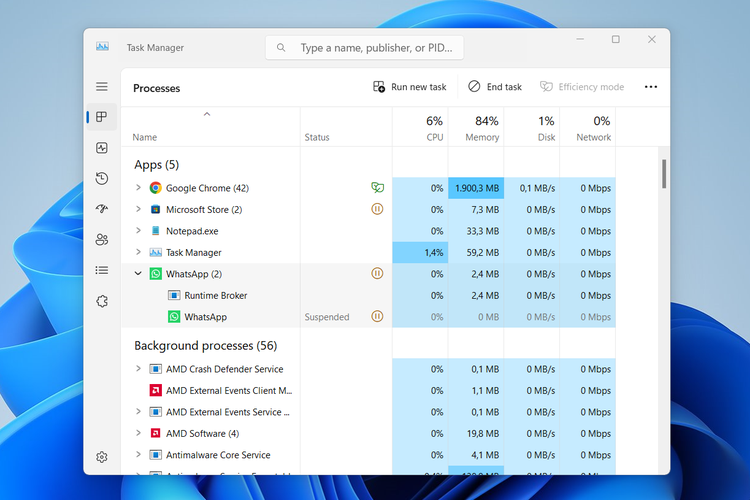Image resolution: width=750 pixels, height=500 pixels.
Task: Click Chrome's green efficiency mode leaf icon
Action: pos(377,188)
